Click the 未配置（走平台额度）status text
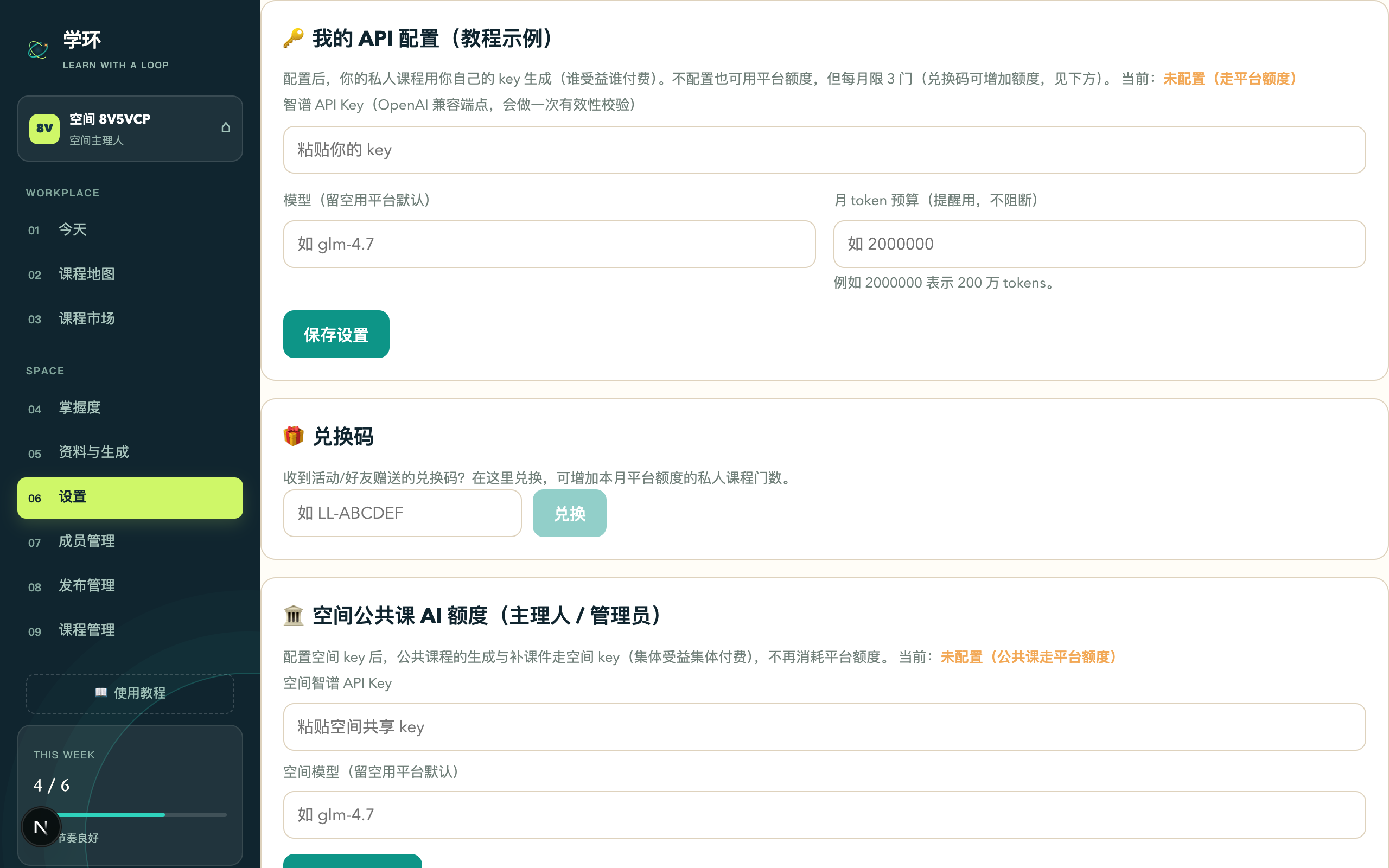Screen dimensions: 1389x868 point(1230,79)
